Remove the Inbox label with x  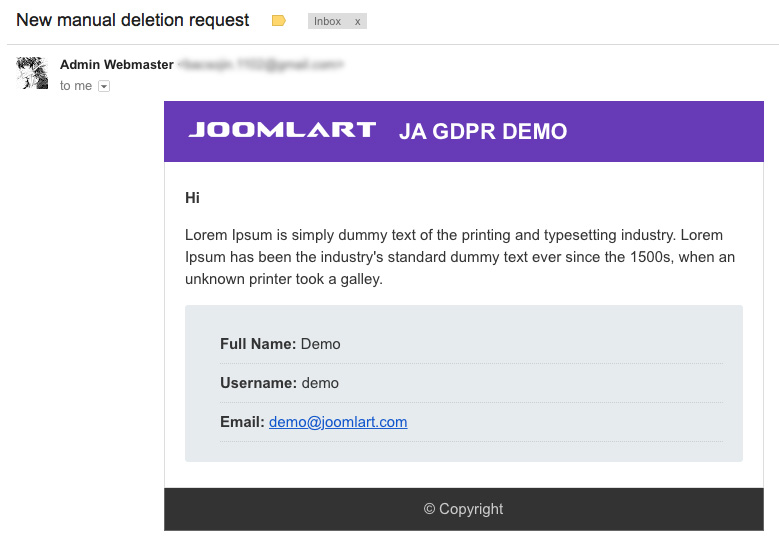click(x=357, y=21)
